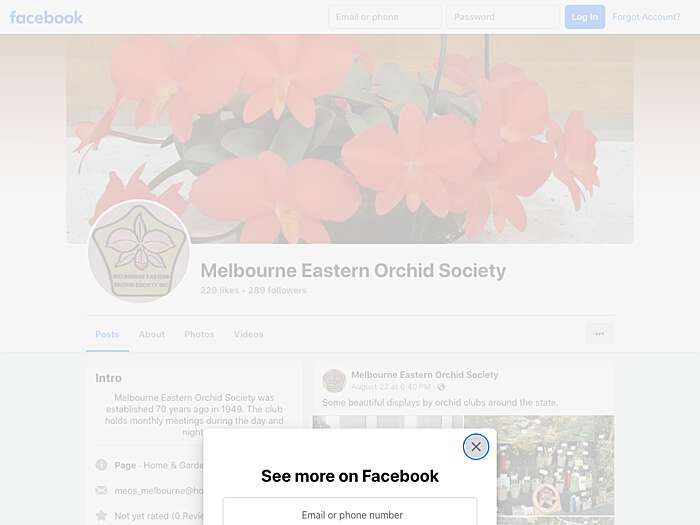This screenshot has height=525, width=700.
Task: Open the orchid cover photo
Action: [350, 139]
